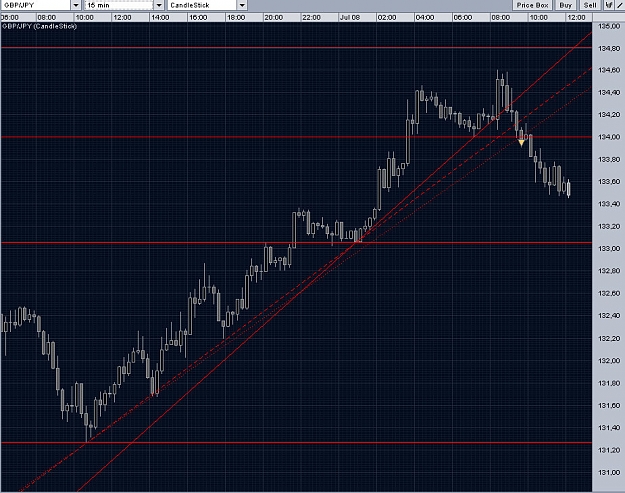Click the 132.60 price axis label
Image resolution: width=625 pixels, height=493 pixels.
coord(609,293)
